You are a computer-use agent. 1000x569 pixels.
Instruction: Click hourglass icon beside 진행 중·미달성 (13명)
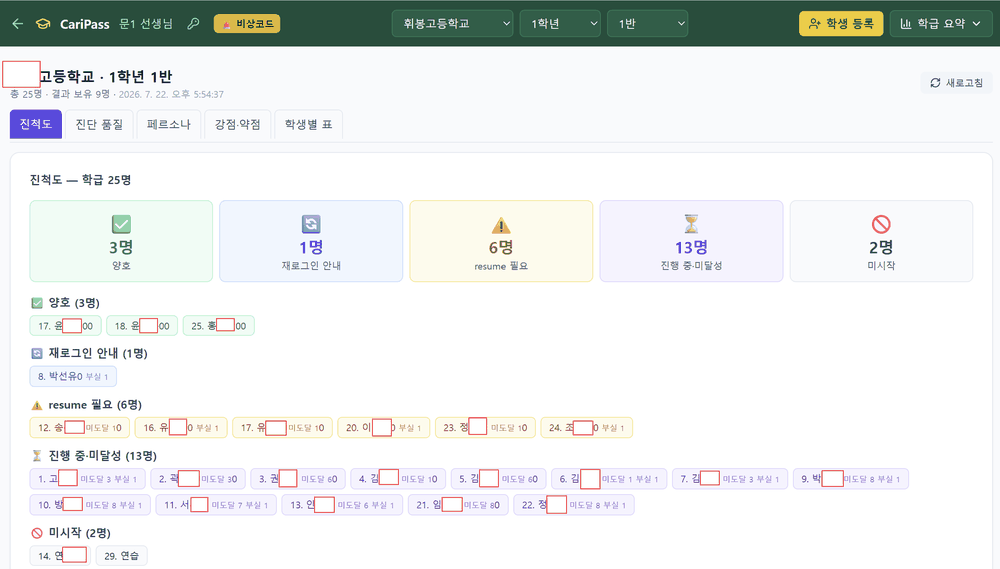[37, 455]
